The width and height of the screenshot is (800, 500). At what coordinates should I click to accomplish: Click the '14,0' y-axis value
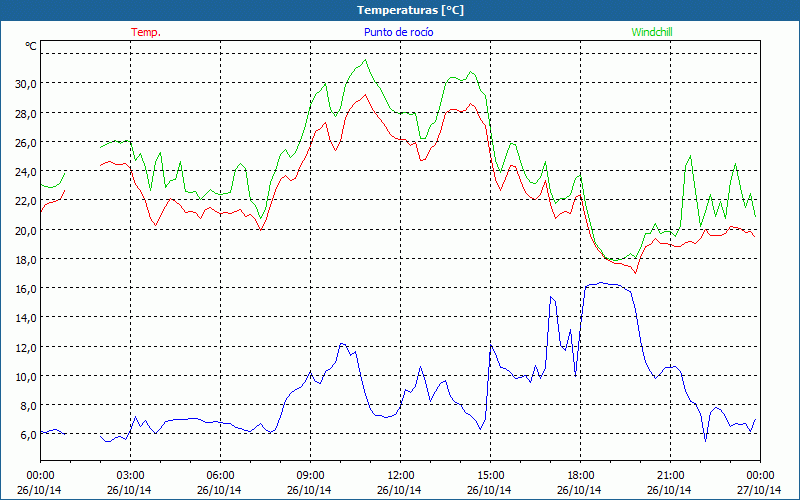click(x=26, y=317)
